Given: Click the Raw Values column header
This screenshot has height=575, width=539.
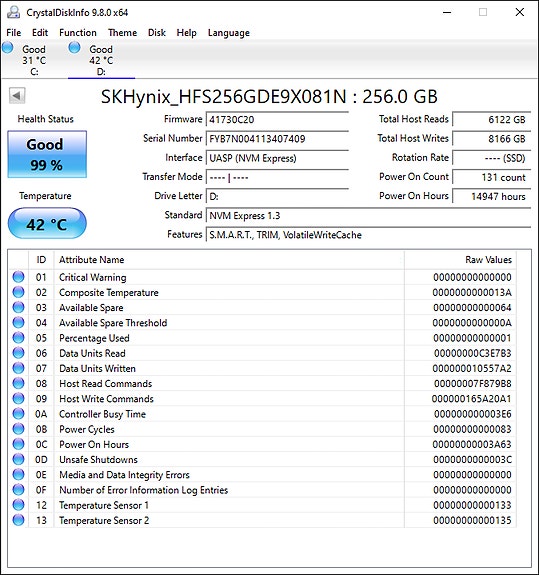Looking at the screenshot, I should 460,260.
